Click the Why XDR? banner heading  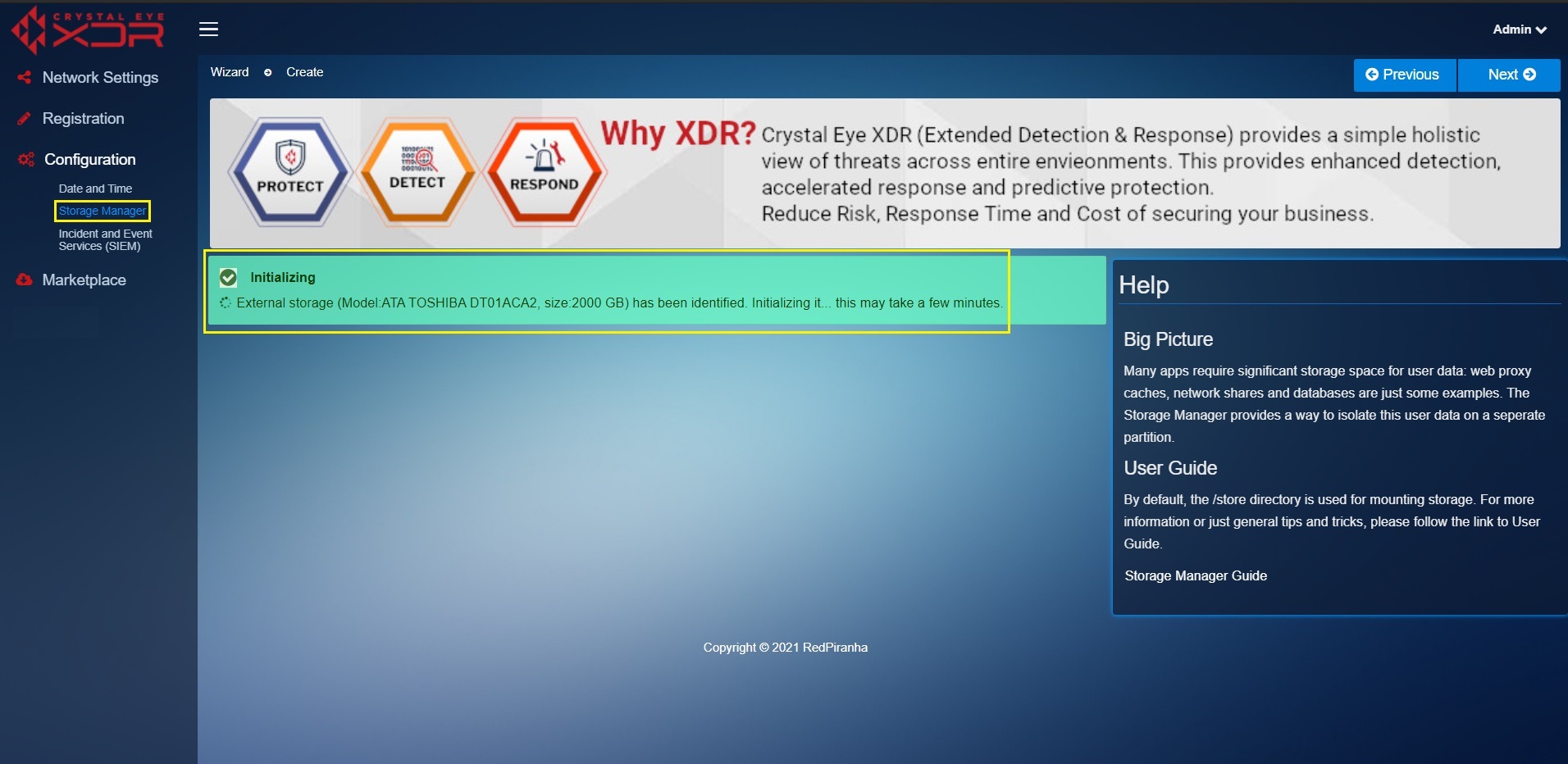coord(677,133)
